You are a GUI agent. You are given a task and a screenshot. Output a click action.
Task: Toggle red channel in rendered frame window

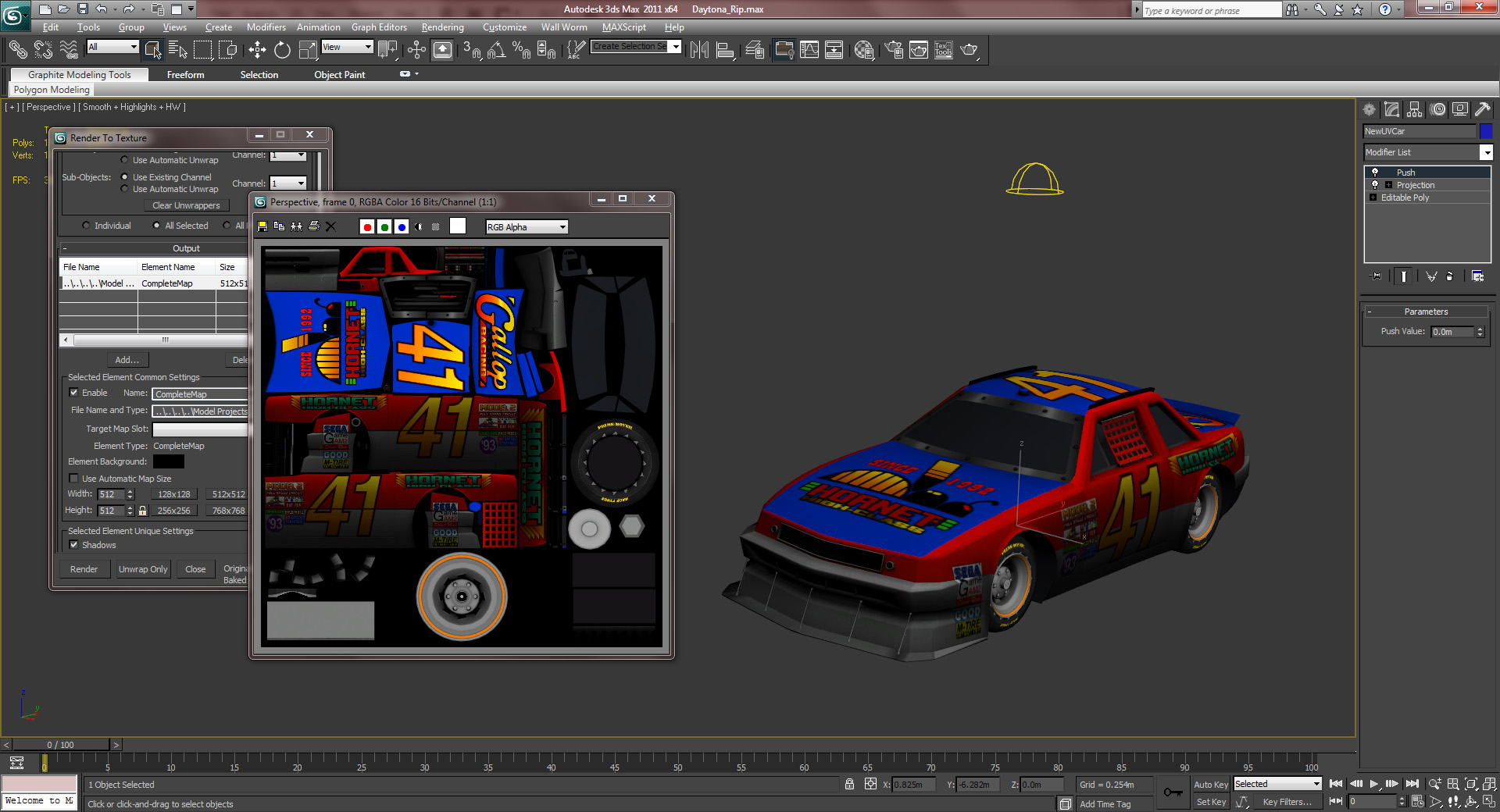[367, 226]
